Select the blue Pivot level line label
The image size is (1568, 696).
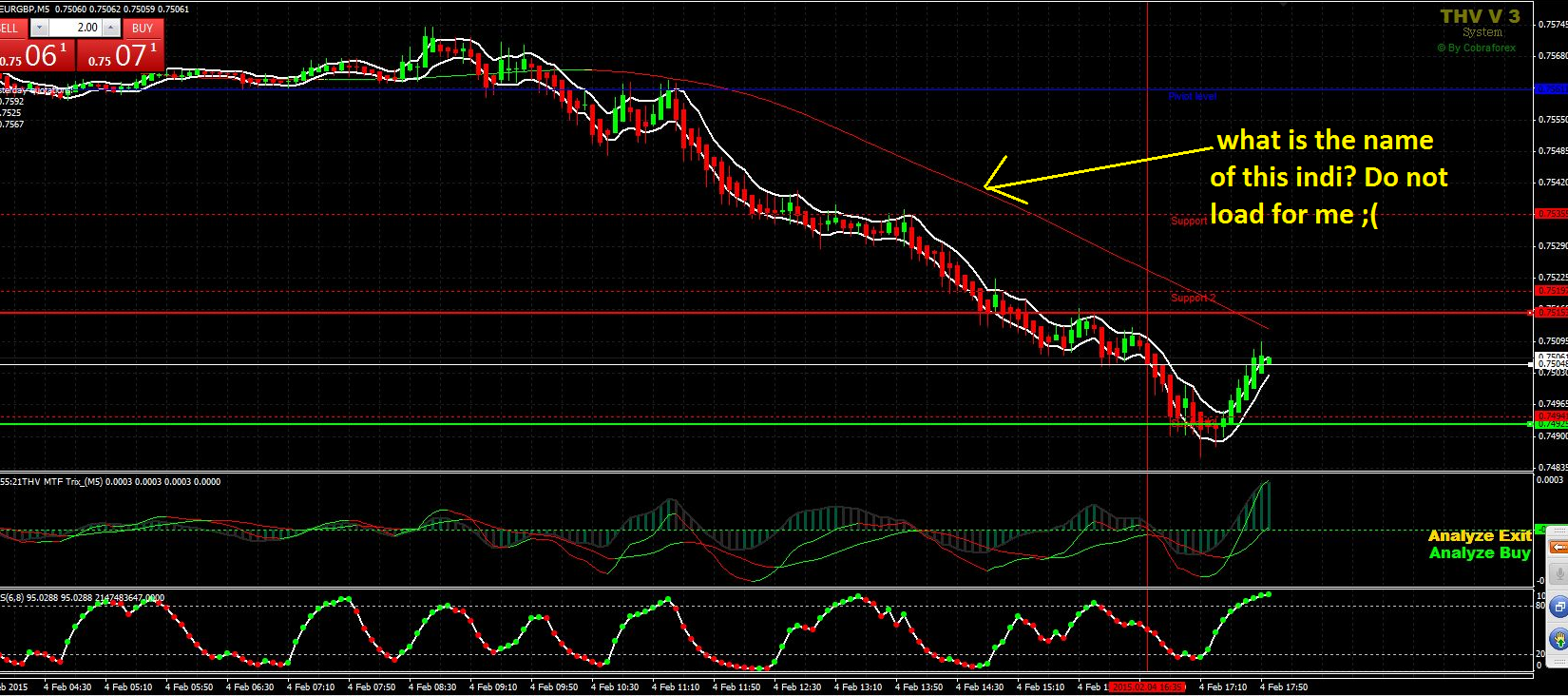click(x=1192, y=96)
